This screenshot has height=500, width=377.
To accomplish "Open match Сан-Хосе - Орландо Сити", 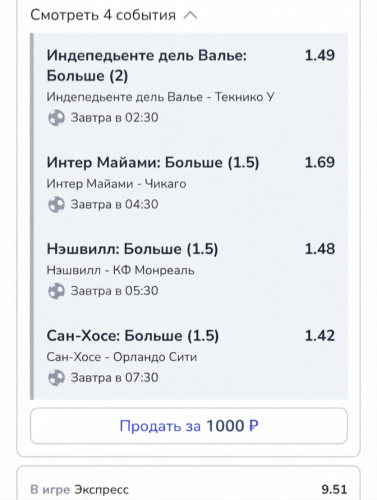I will click(x=122, y=357).
